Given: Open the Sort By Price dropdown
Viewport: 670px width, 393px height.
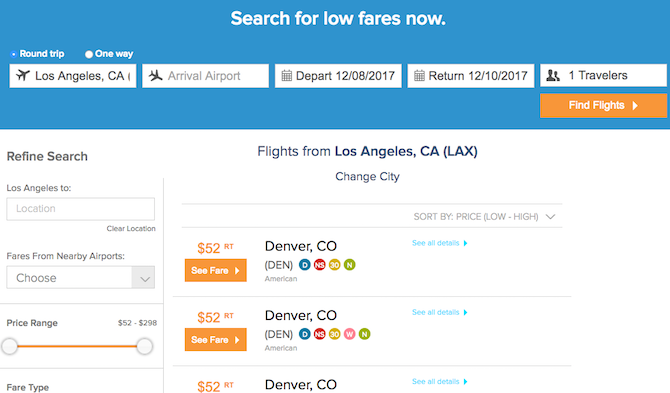Looking at the screenshot, I should pos(484,217).
